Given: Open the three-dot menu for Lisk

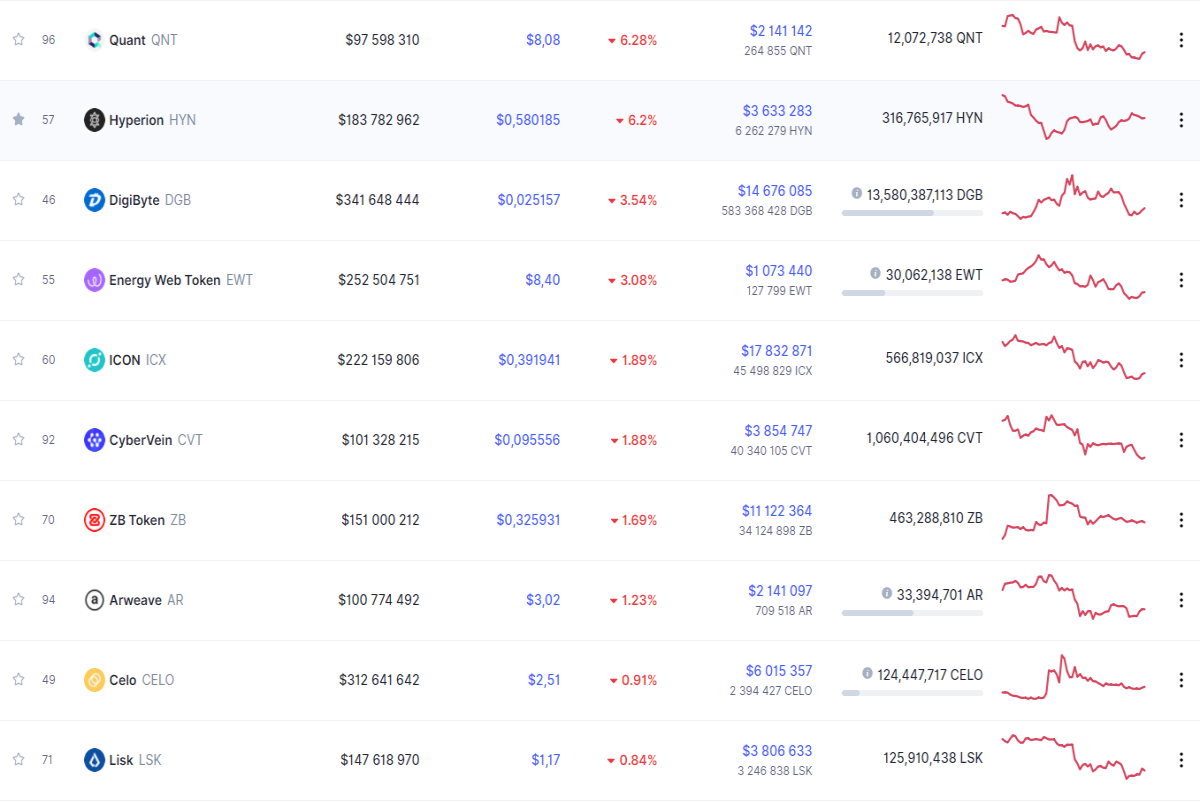Looking at the screenshot, I should (x=1181, y=760).
